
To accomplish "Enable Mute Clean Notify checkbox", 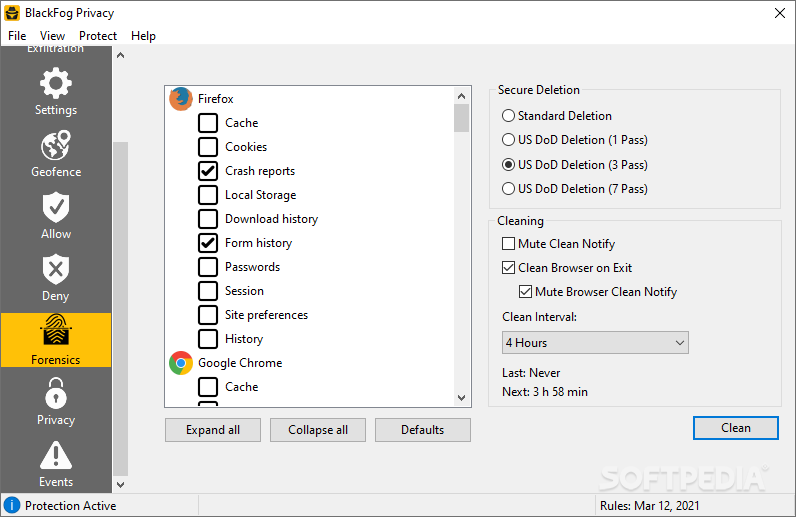I will (x=508, y=244).
